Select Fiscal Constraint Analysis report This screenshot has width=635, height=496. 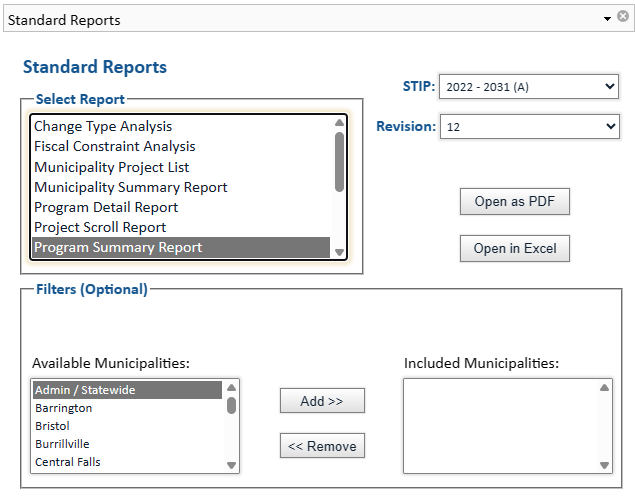pos(181,146)
